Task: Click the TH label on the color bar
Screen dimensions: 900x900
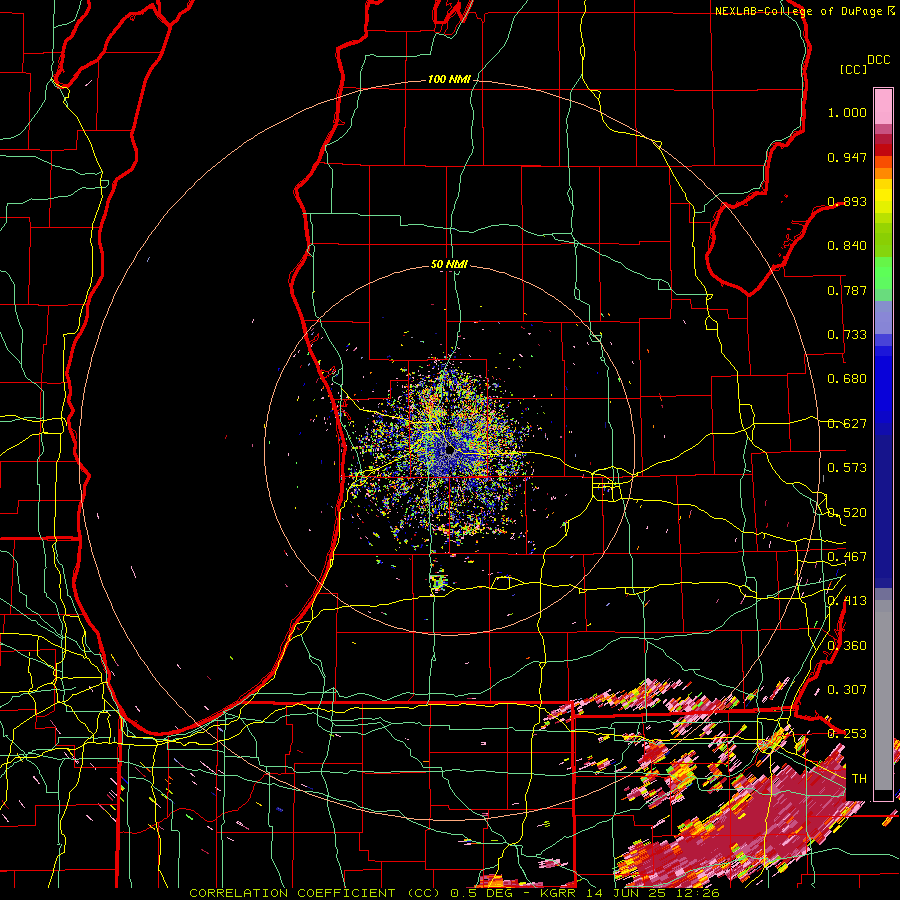Action: (x=859, y=778)
